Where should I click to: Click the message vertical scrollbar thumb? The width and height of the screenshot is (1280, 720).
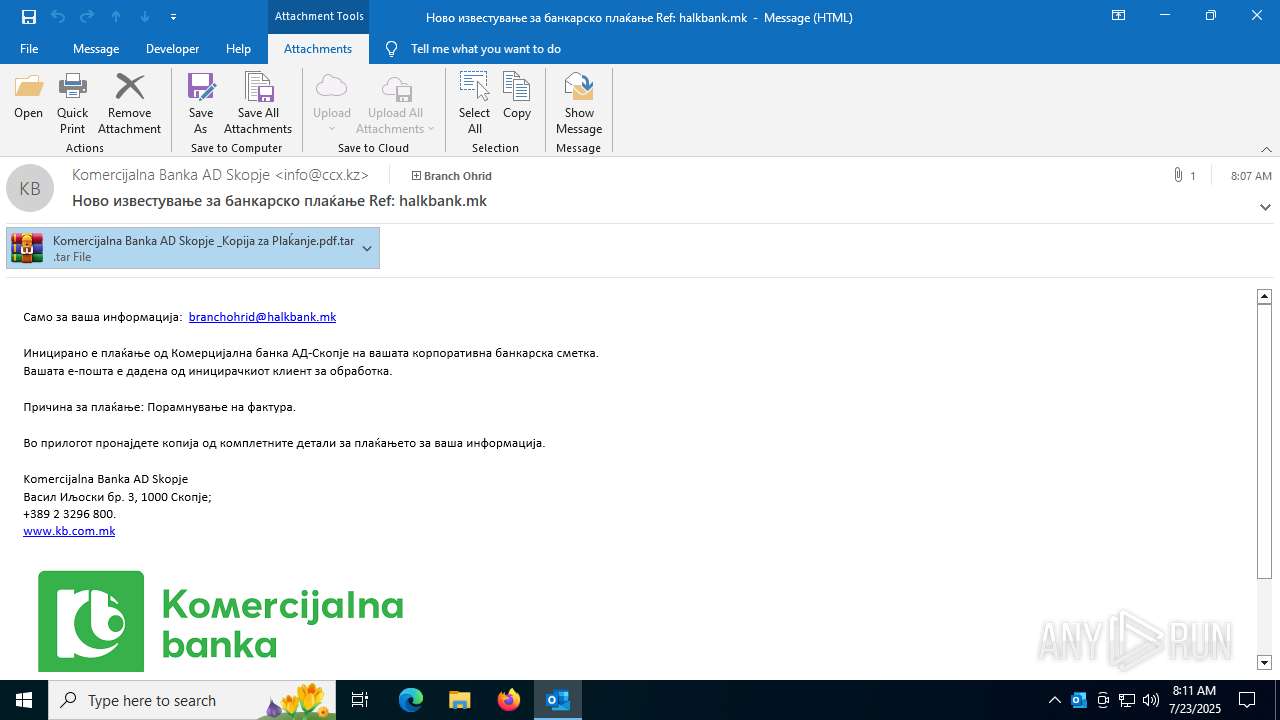[1264, 441]
